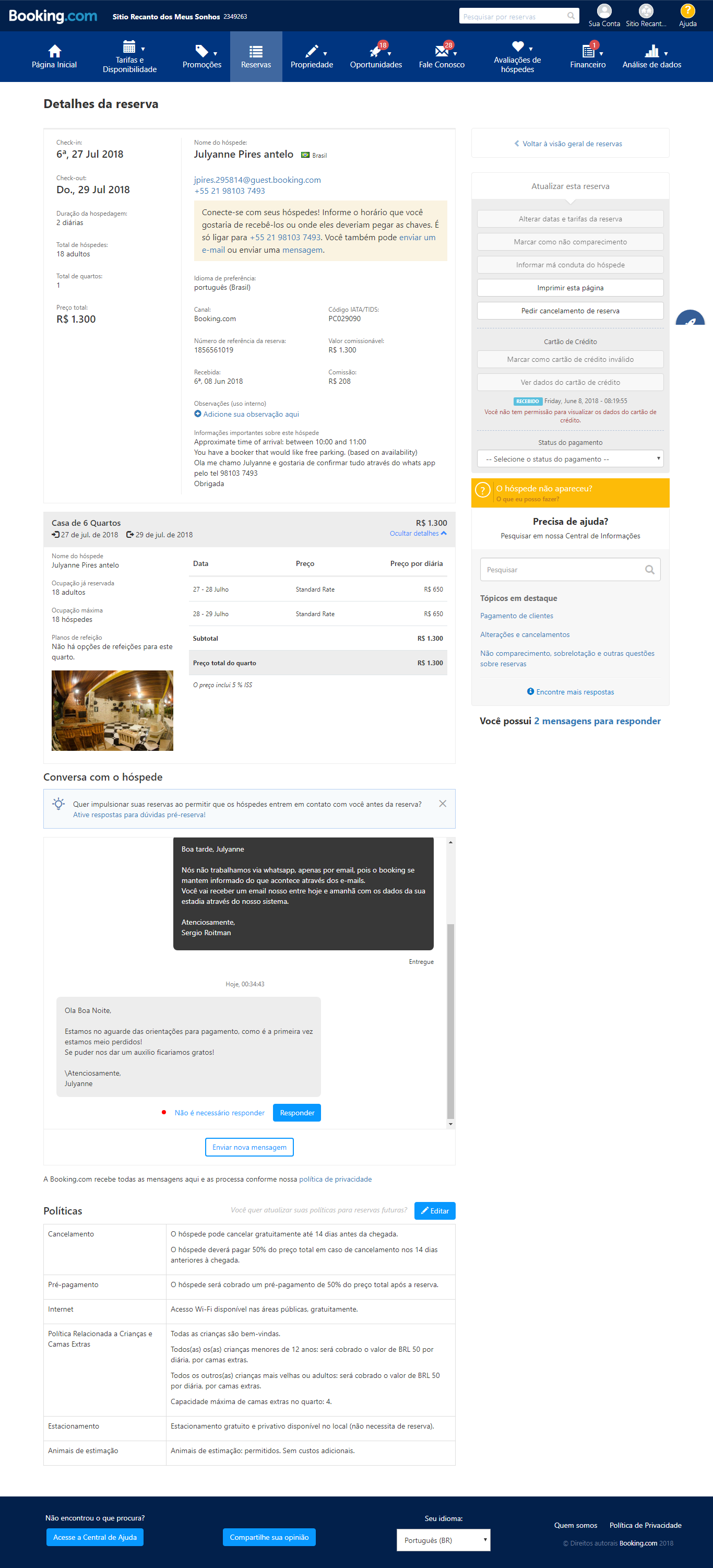The height and width of the screenshot is (1568, 713).
Task: Click the guest email address link
Action: click(x=257, y=180)
